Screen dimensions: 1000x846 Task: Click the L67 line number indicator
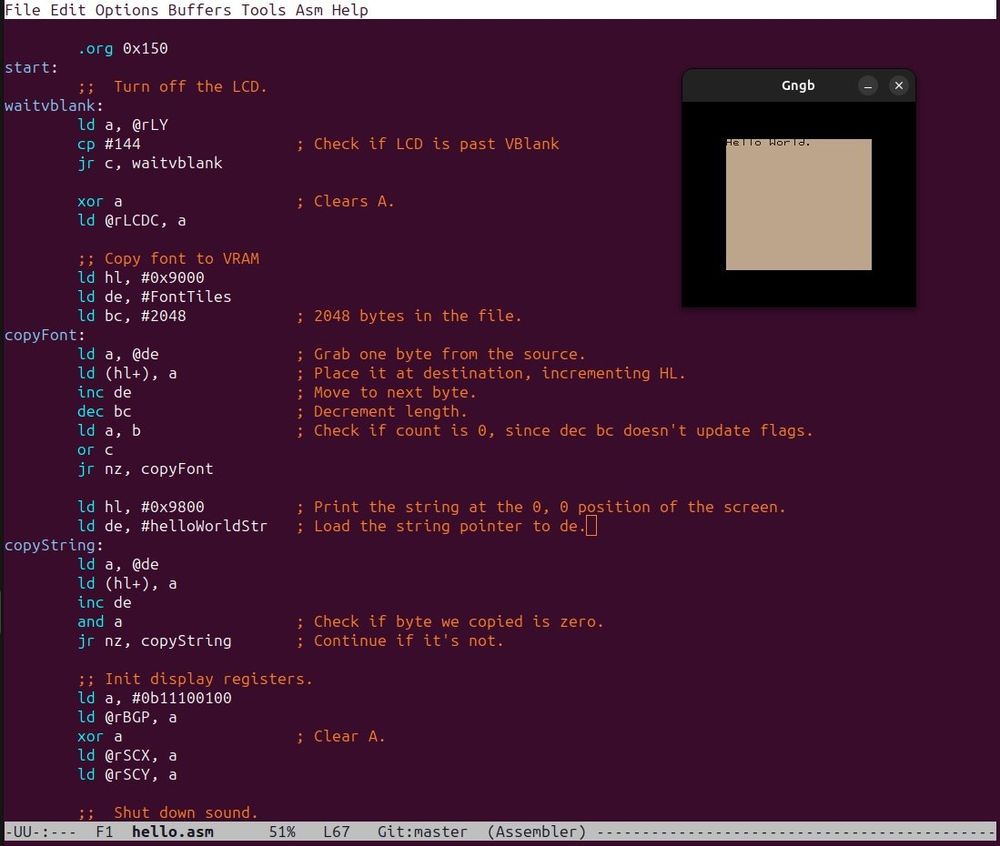pyautogui.click(x=336, y=831)
